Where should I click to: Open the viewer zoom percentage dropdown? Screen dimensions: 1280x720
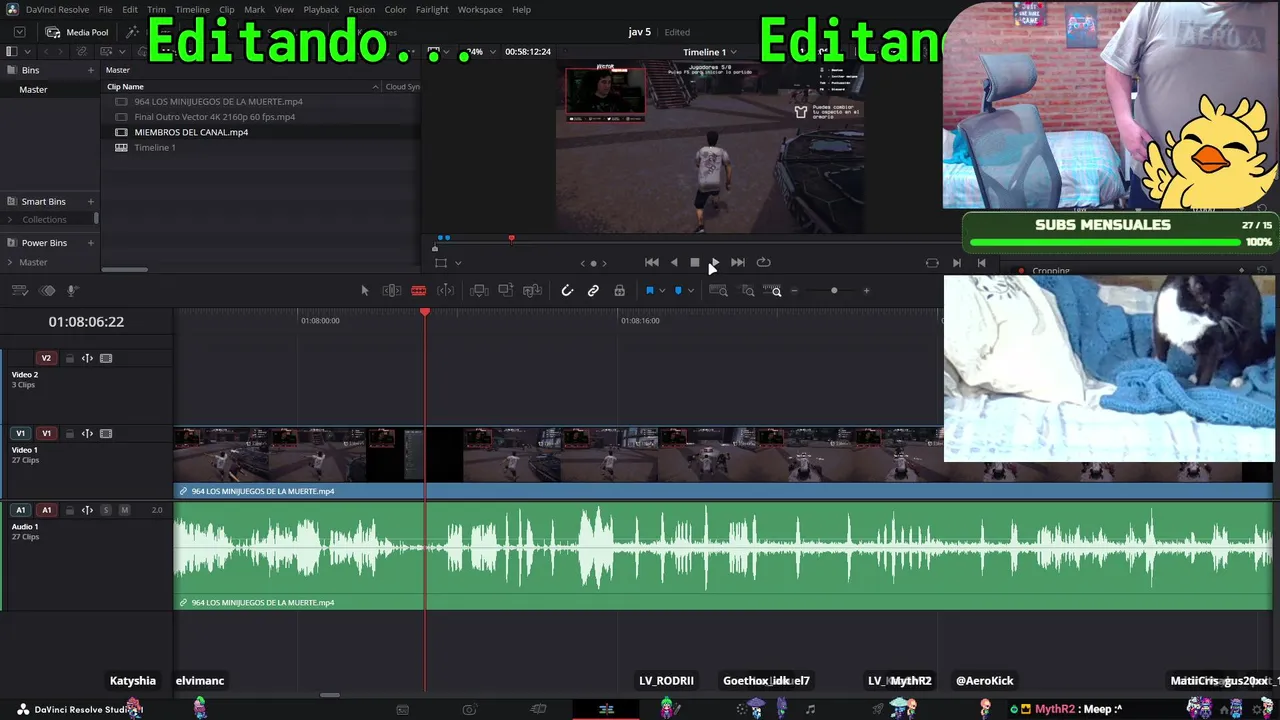click(493, 52)
